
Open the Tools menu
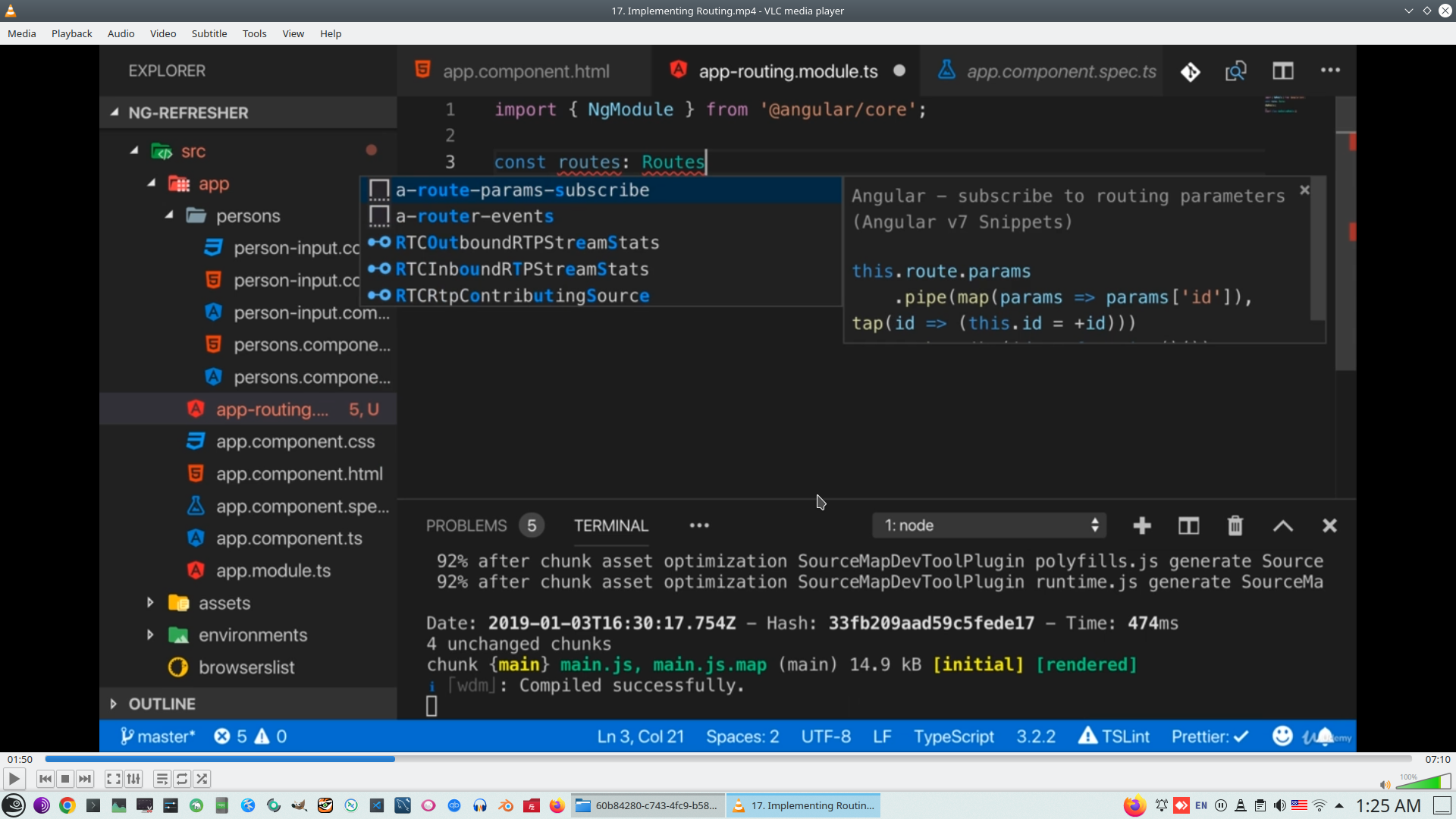(x=254, y=33)
